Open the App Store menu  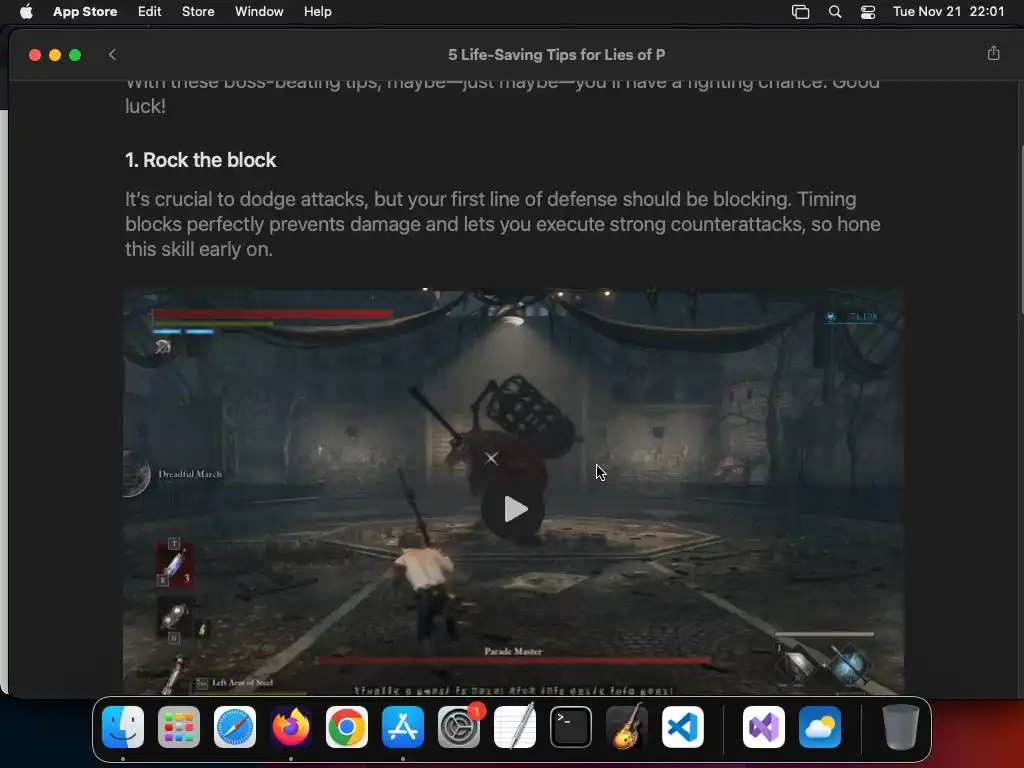pos(85,12)
